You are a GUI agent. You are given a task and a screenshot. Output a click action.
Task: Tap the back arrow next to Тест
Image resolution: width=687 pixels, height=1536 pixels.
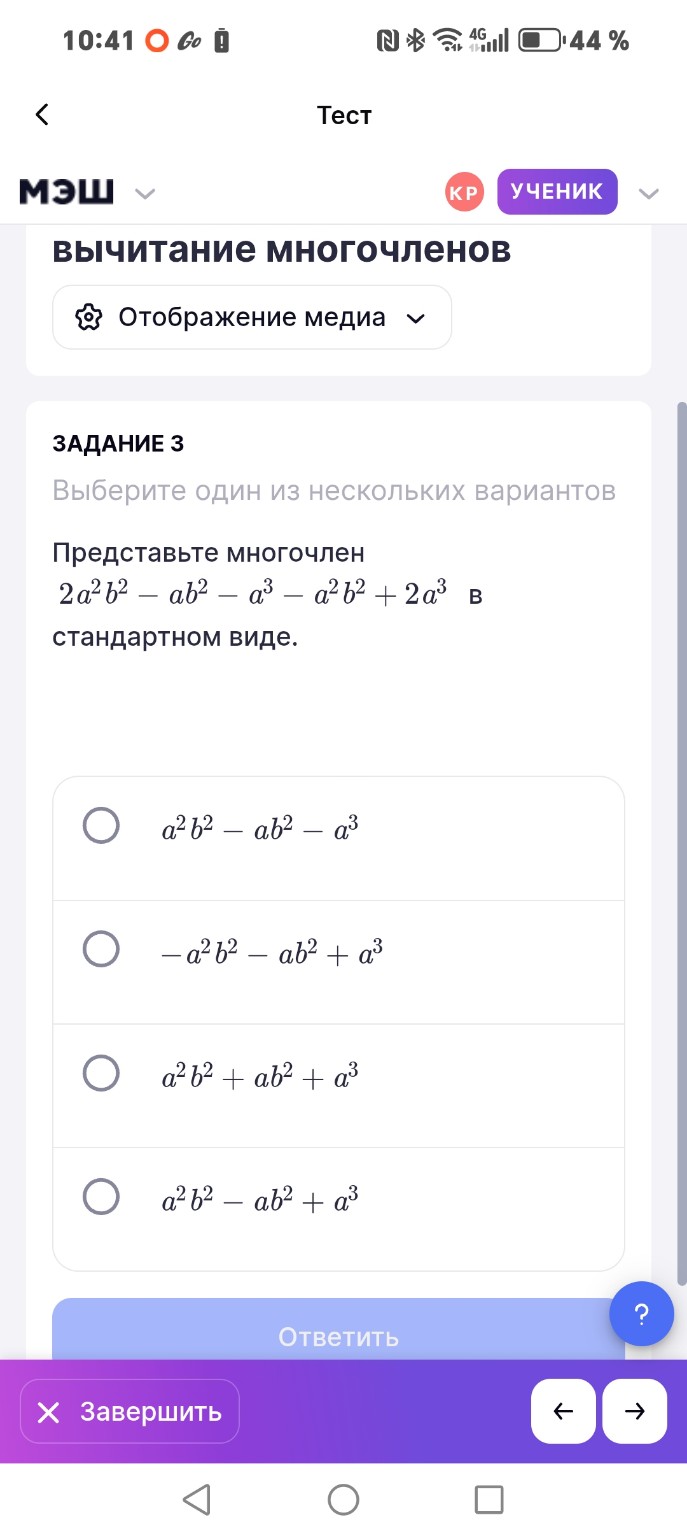click(x=41, y=114)
